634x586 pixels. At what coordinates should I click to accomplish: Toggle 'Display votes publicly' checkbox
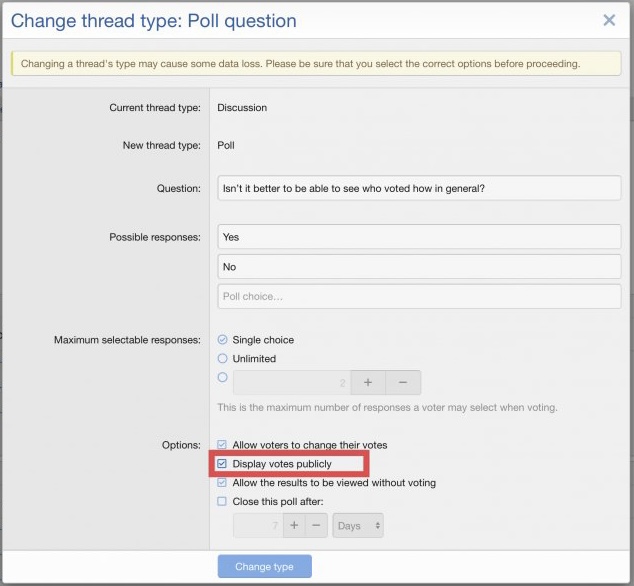(x=222, y=464)
